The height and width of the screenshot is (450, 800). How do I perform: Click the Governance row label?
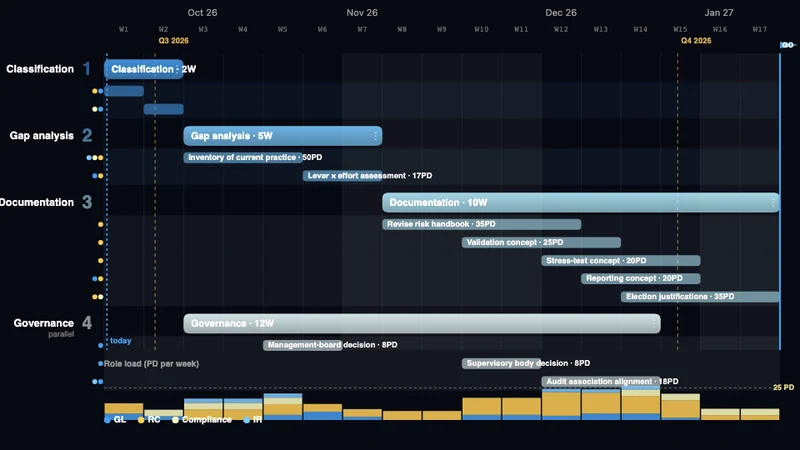point(43,323)
